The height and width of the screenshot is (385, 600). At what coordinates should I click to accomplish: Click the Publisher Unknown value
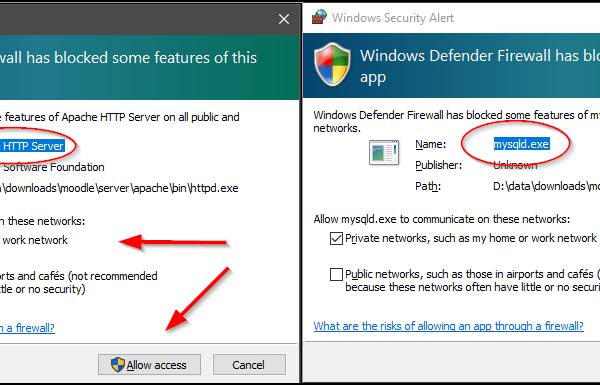coord(515,165)
